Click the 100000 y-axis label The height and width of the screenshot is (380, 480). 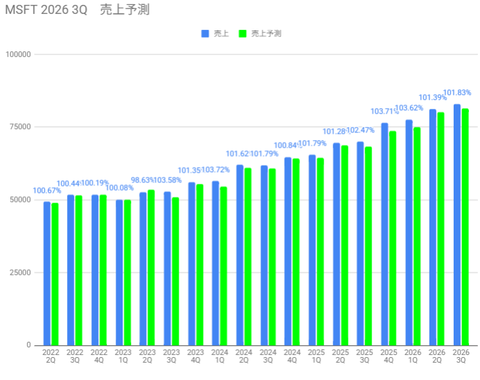pos(18,54)
